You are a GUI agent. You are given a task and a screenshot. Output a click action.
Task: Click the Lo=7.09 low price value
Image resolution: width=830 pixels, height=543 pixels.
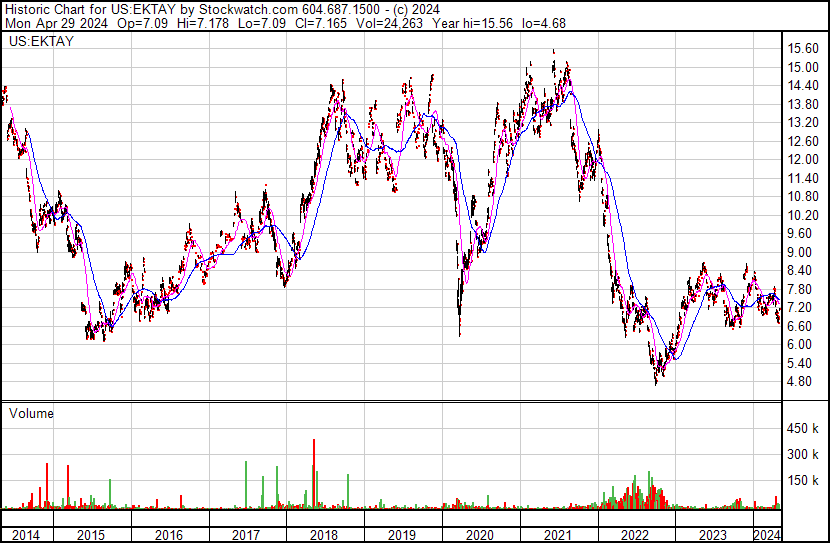tap(262, 23)
